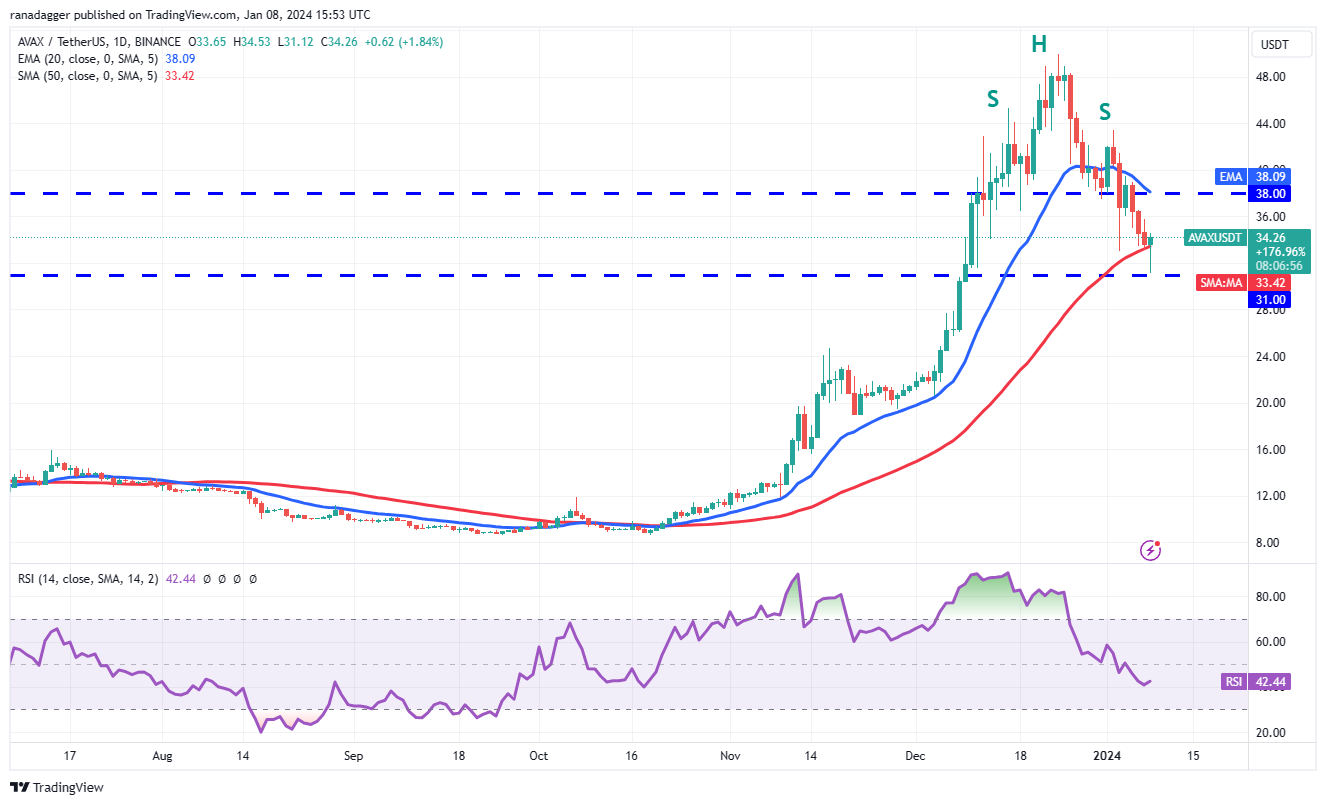1326x805 pixels.
Task: Click the H head pattern label
Action: (1039, 43)
